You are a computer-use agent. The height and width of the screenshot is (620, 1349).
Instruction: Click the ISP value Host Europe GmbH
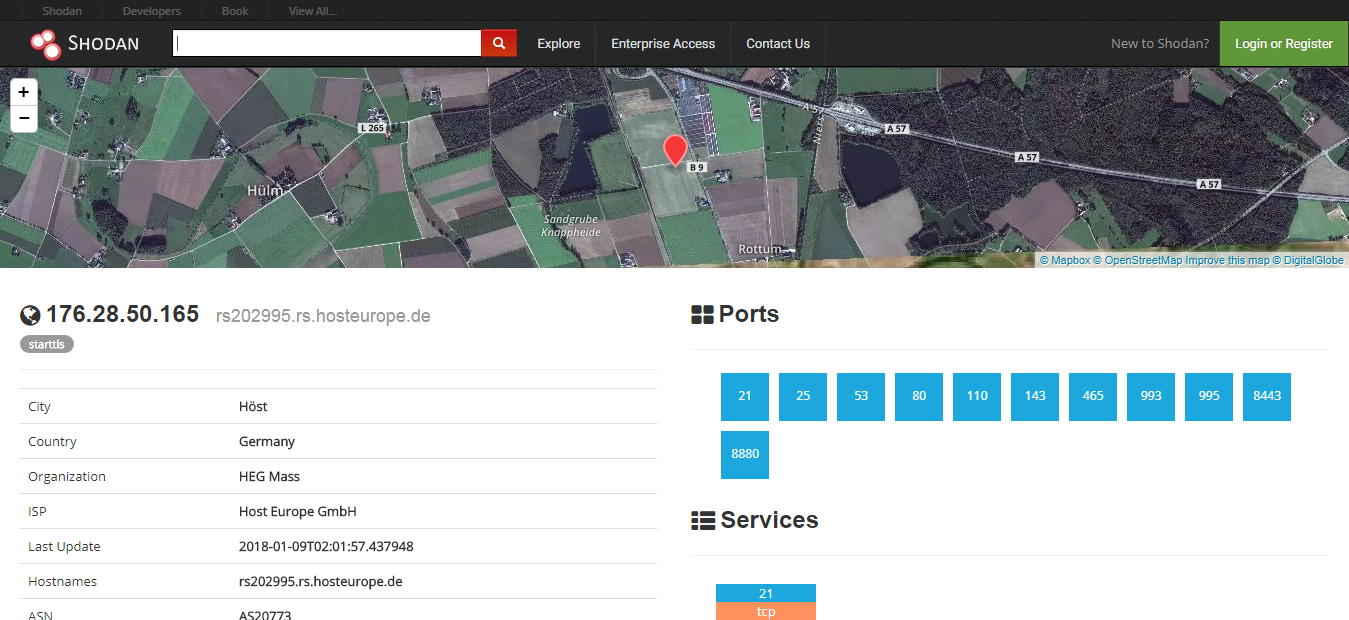[x=298, y=512]
